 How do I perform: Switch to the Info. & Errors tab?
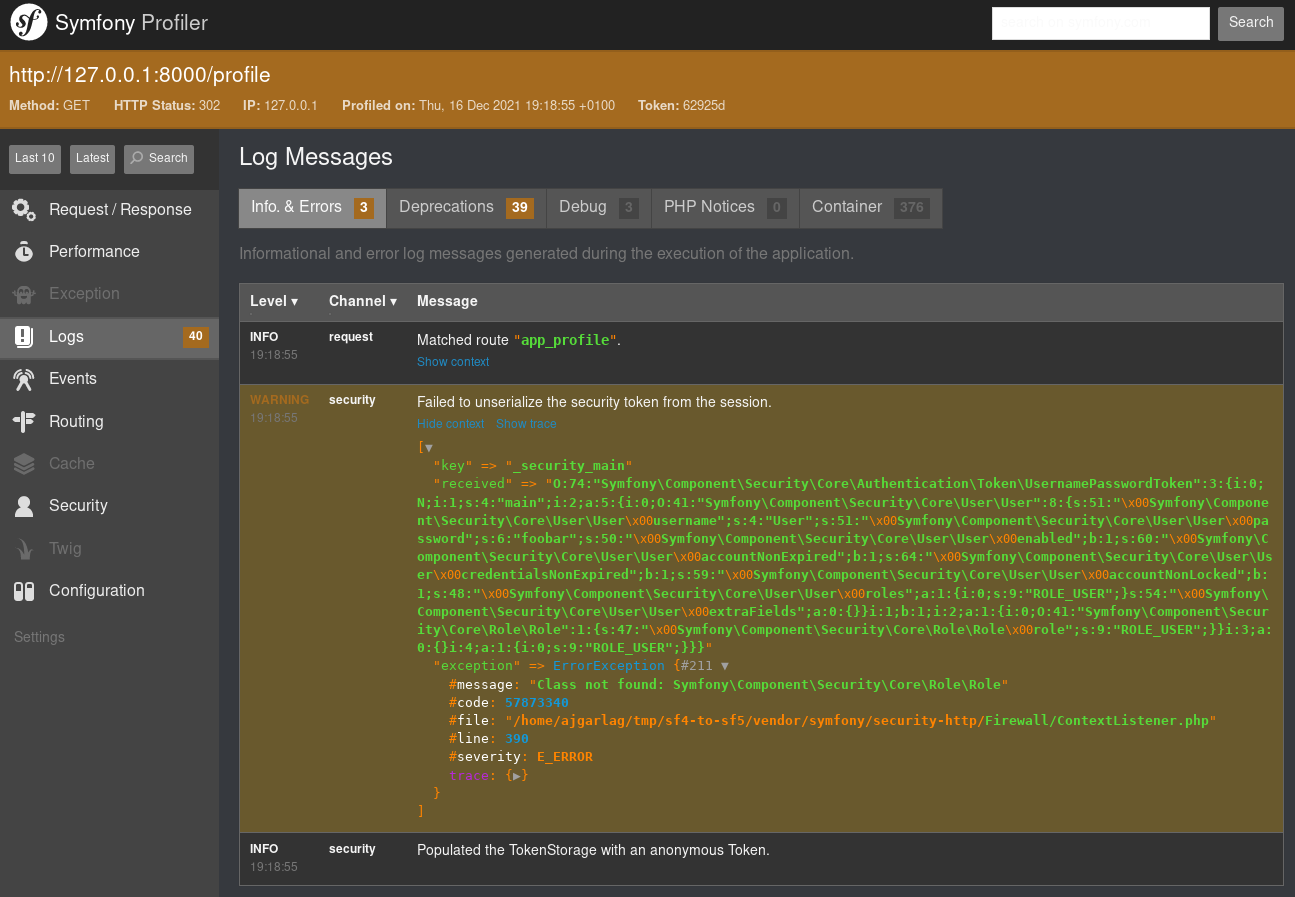312,207
